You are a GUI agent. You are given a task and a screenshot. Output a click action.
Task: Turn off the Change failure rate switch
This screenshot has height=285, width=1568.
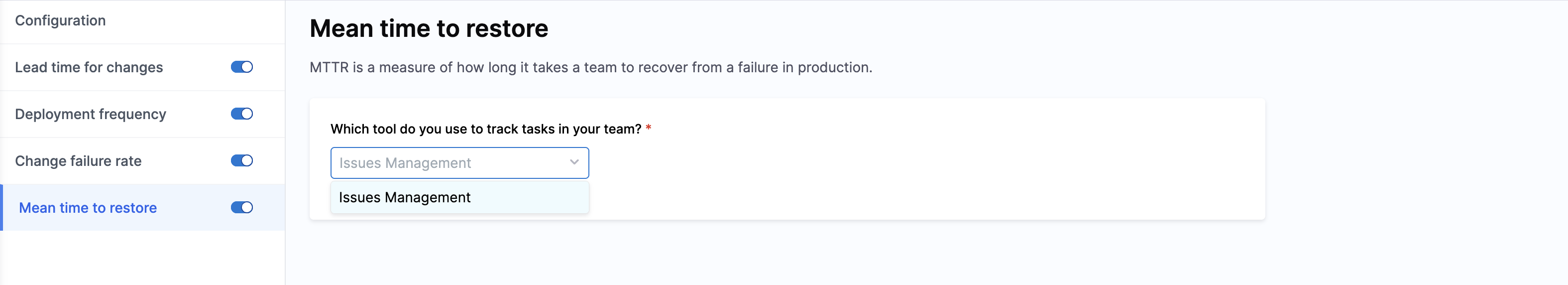coord(241,161)
